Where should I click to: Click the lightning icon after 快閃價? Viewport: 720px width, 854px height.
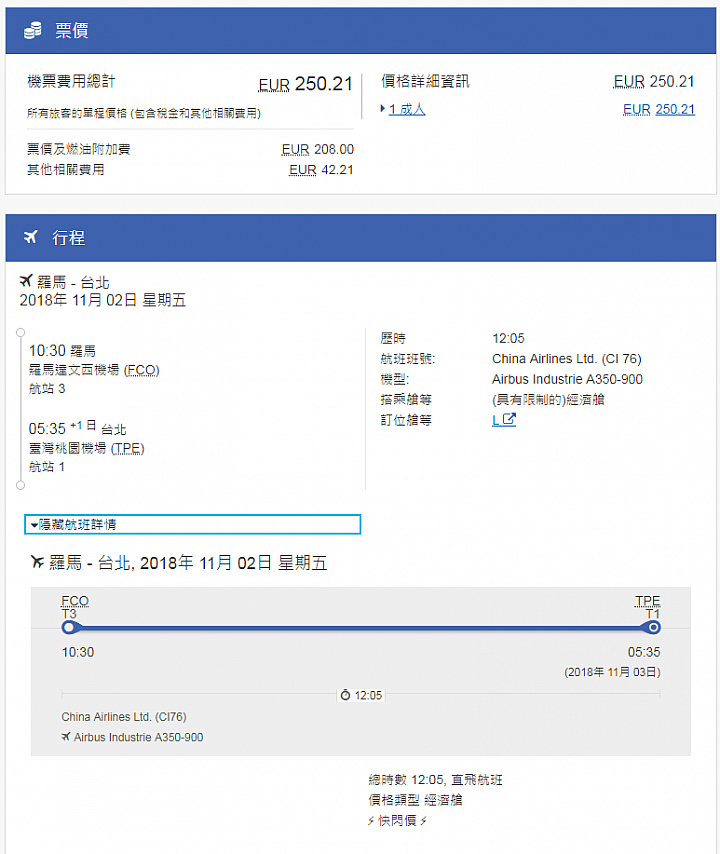point(423,820)
